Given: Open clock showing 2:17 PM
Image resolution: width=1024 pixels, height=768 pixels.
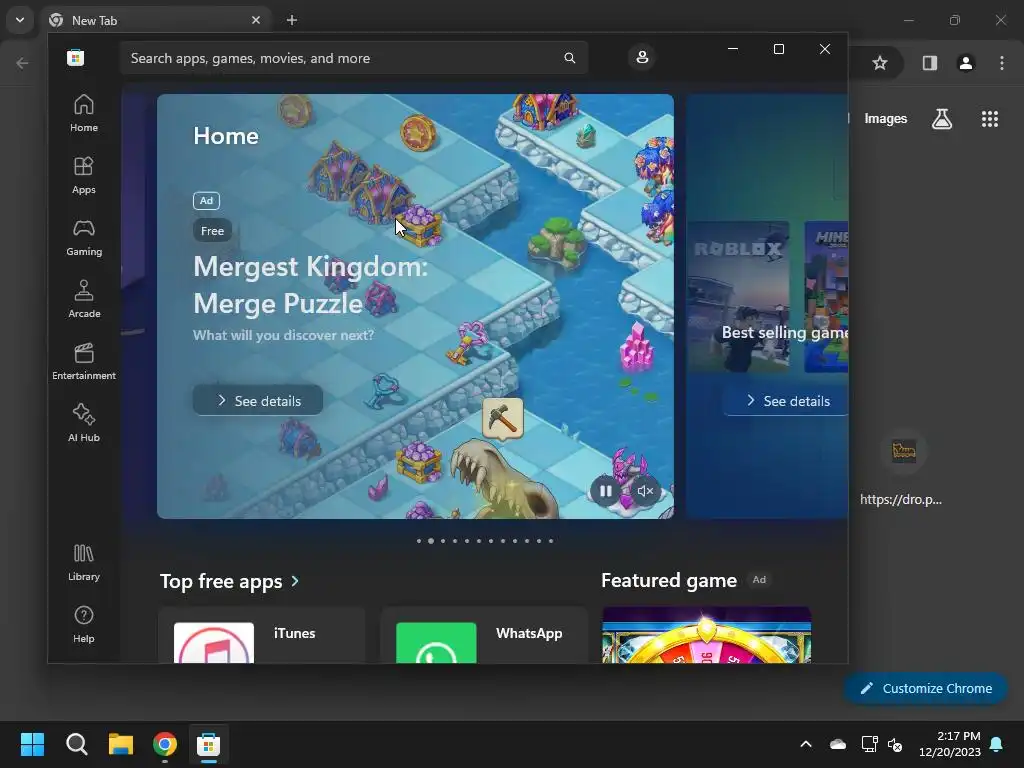Looking at the screenshot, I should (x=950, y=744).
